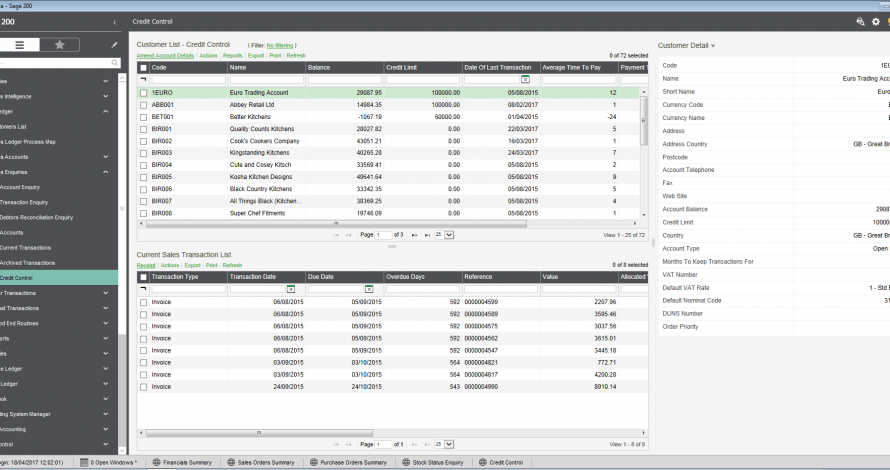The height and width of the screenshot is (470, 890).
Task: Click Reports in customer list toolbar
Action: [x=233, y=56]
